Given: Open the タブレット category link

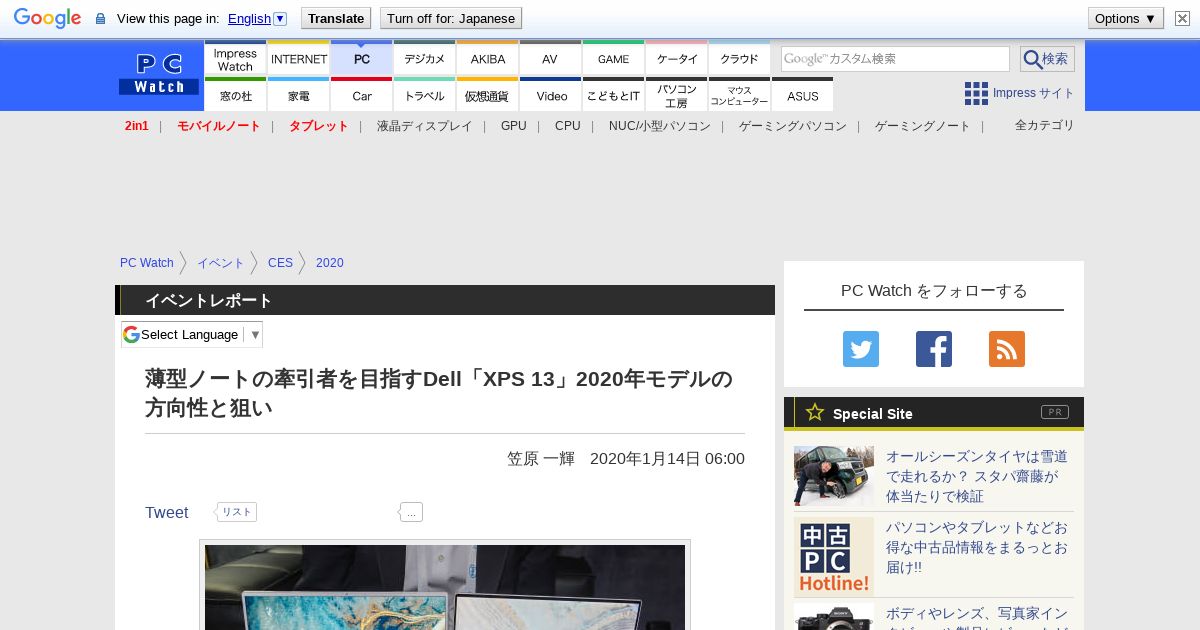Looking at the screenshot, I should (319, 126).
